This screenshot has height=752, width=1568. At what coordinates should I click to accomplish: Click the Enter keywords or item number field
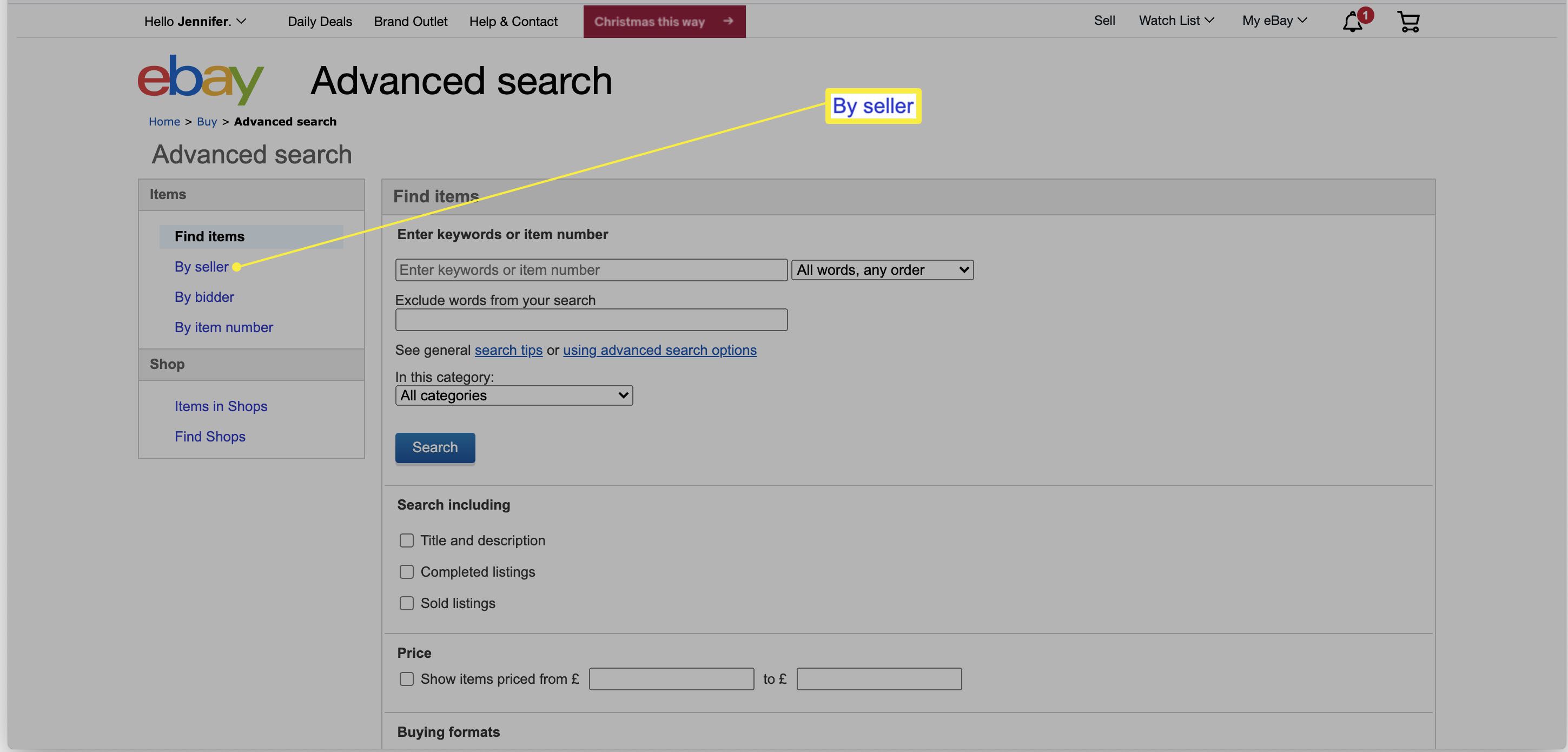(x=591, y=269)
